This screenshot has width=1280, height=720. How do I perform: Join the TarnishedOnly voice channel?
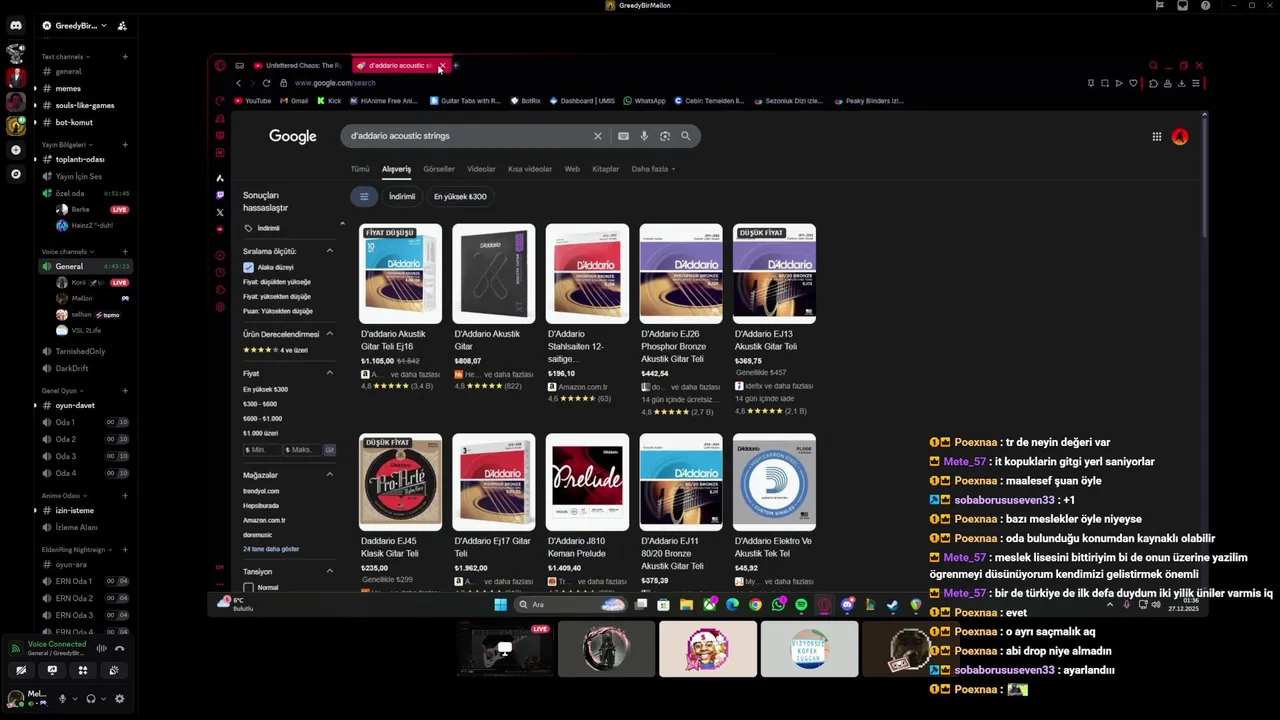[82, 352]
